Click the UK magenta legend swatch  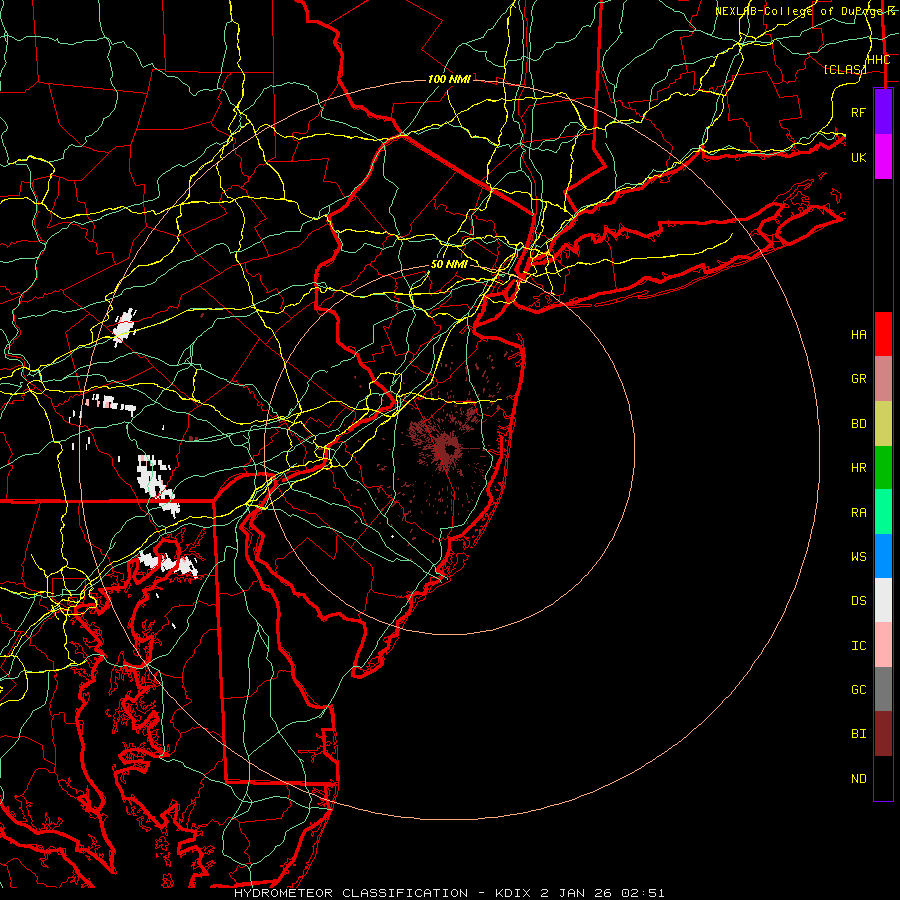883,157
